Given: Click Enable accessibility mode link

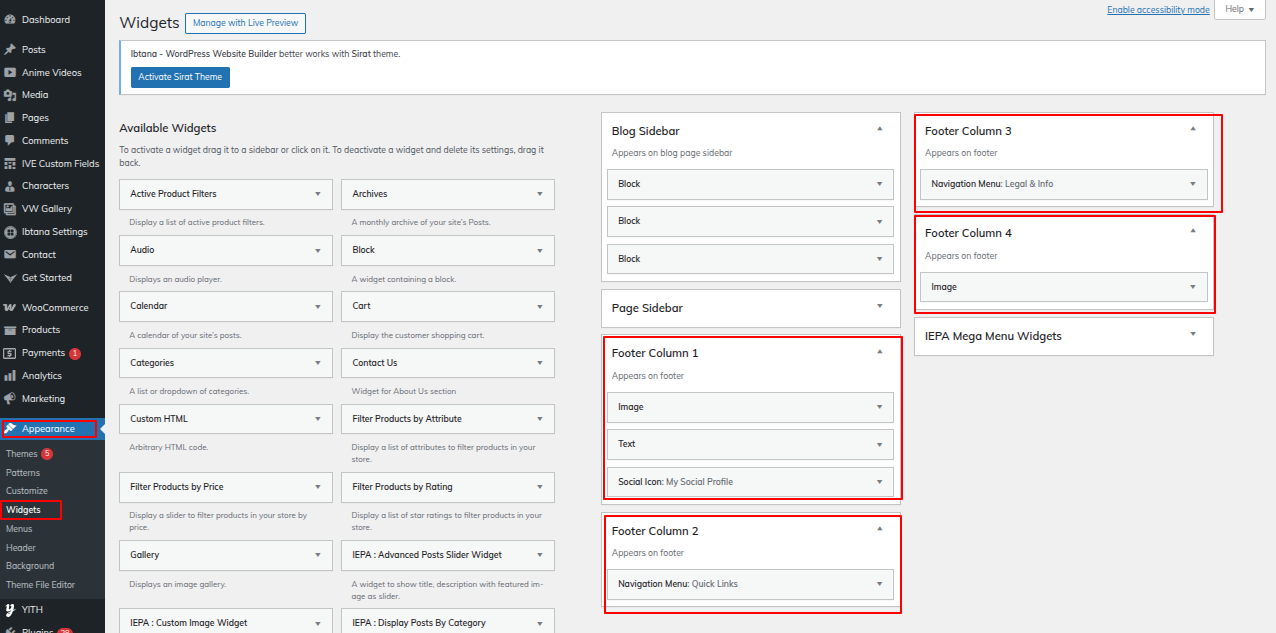Looking at the screenshot, I should coord(1158,10).
